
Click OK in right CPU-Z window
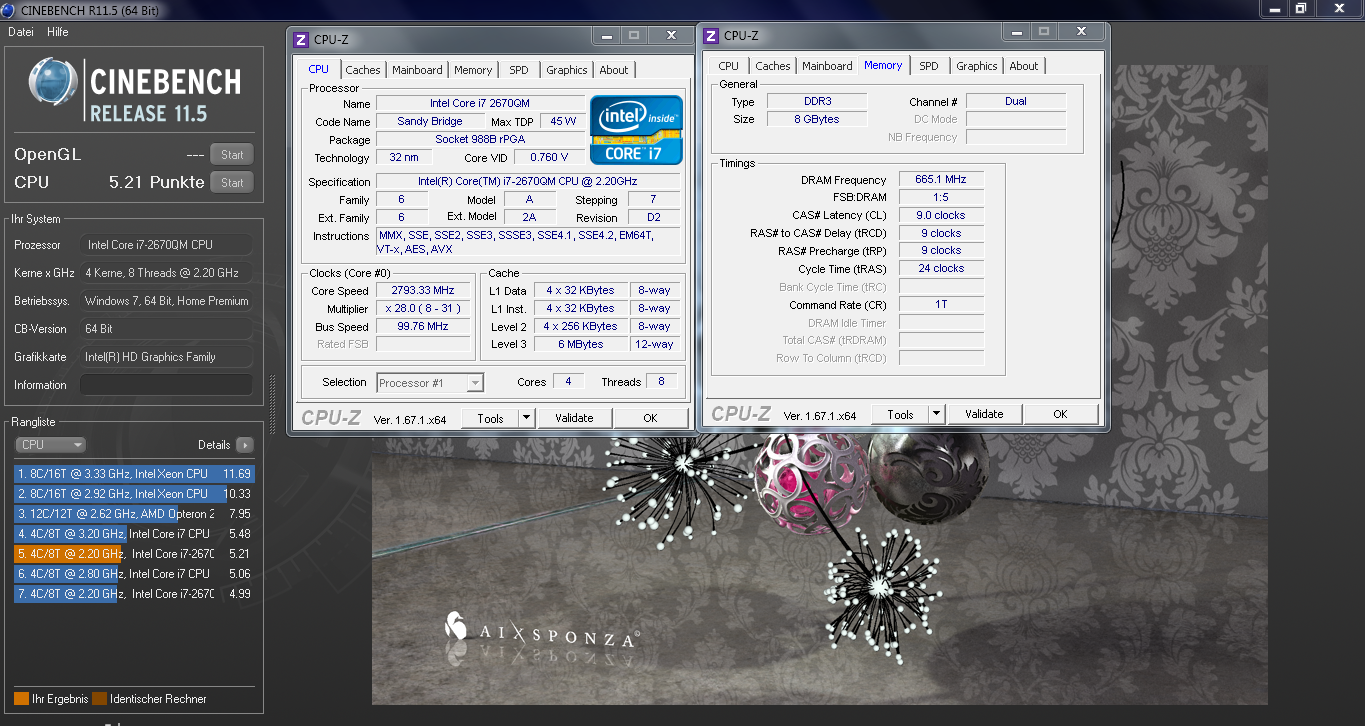pyautogui.click(x=1060, y=414)
